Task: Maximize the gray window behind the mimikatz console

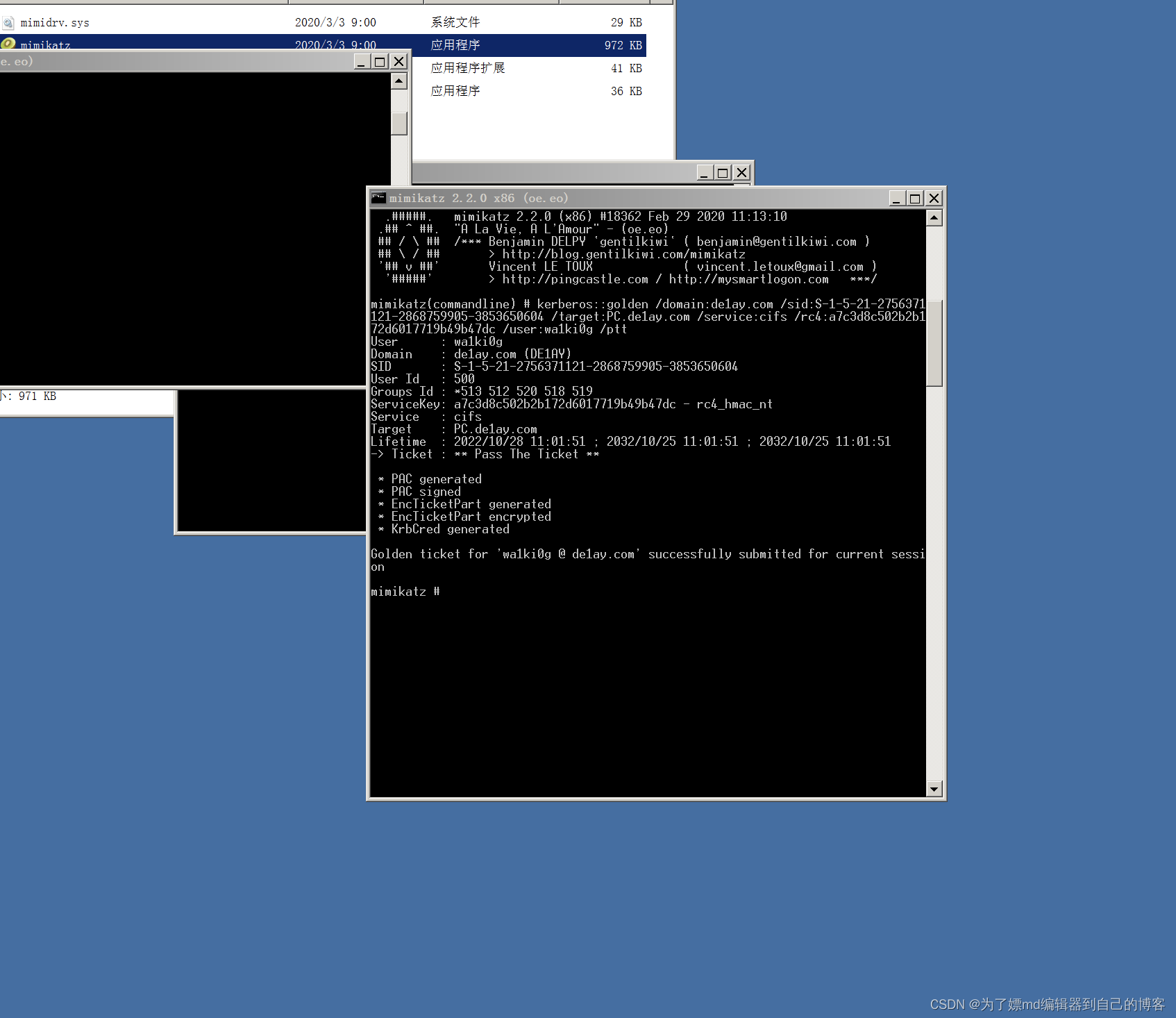Action: point(723,172)
